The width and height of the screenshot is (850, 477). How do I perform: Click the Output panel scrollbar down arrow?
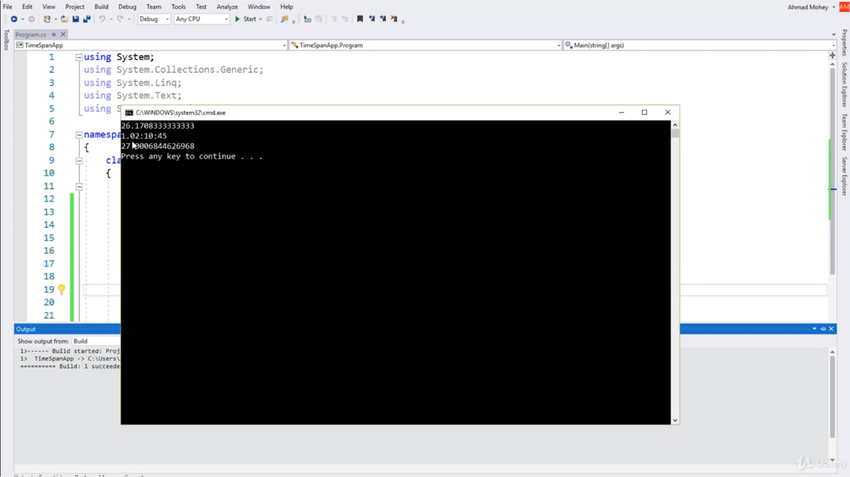click(x=832, y=460)
